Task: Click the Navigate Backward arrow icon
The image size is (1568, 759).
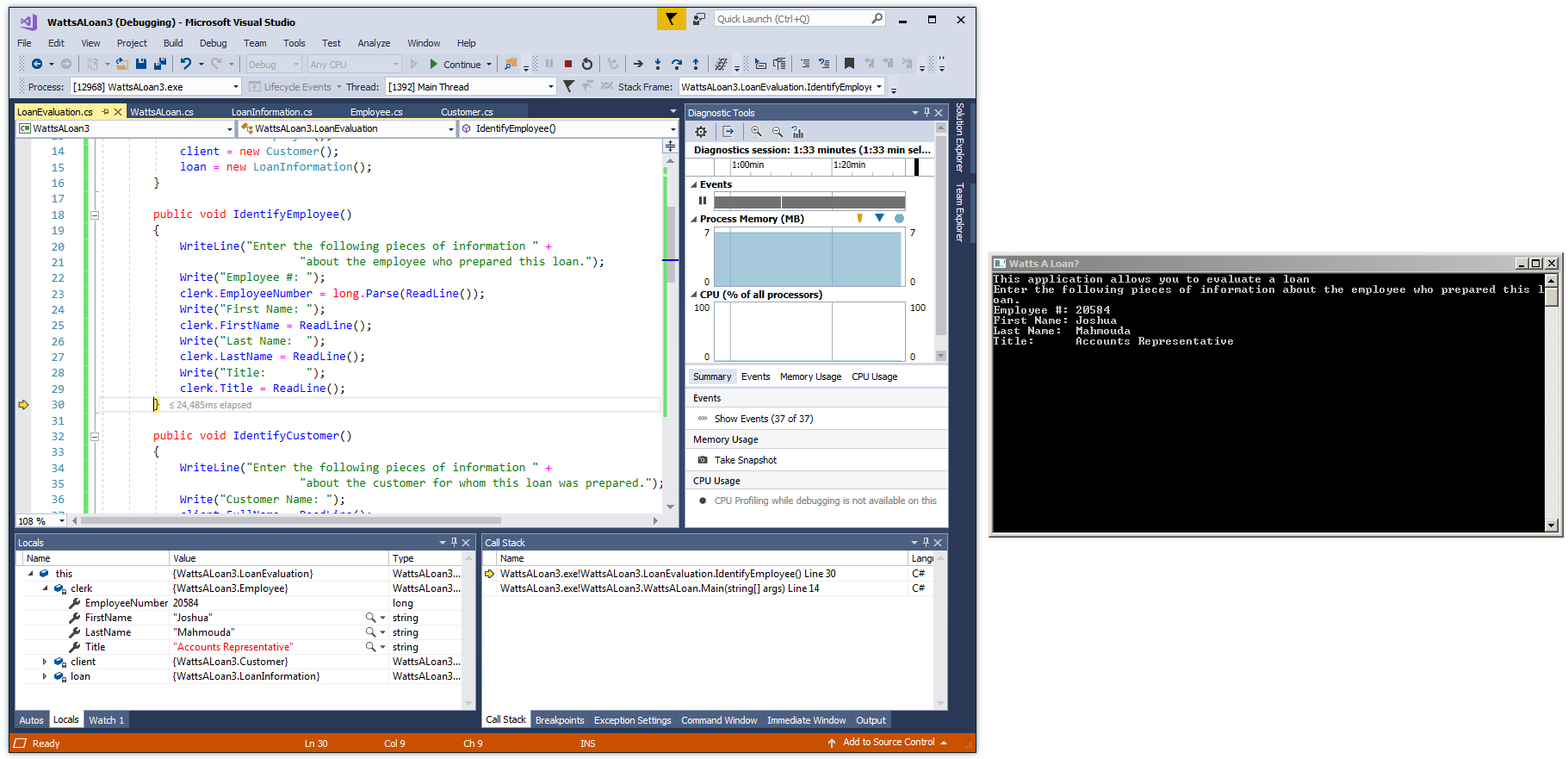Action: pyautogui.click(x=37, y=64)
